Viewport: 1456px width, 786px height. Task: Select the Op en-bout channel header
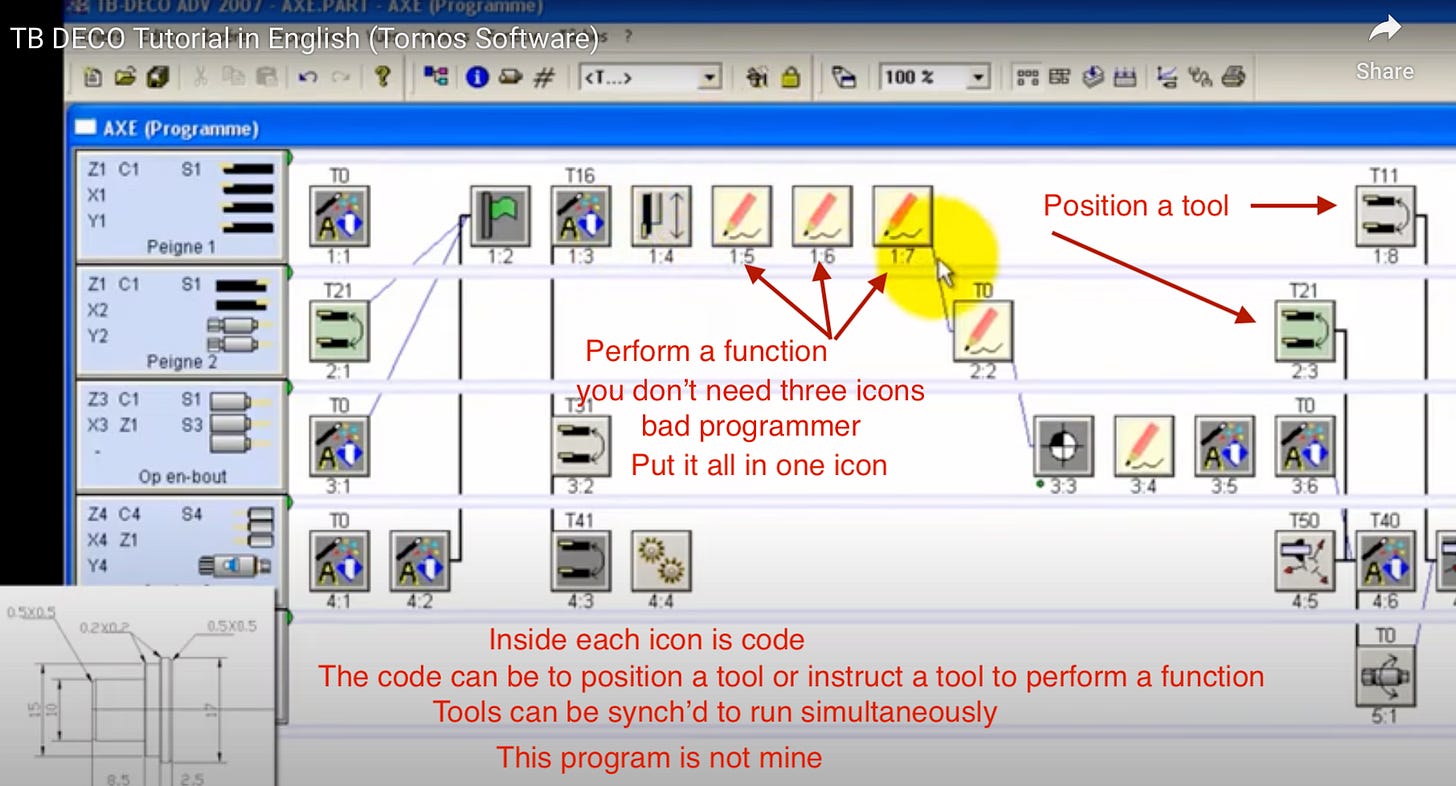(181, 435)
